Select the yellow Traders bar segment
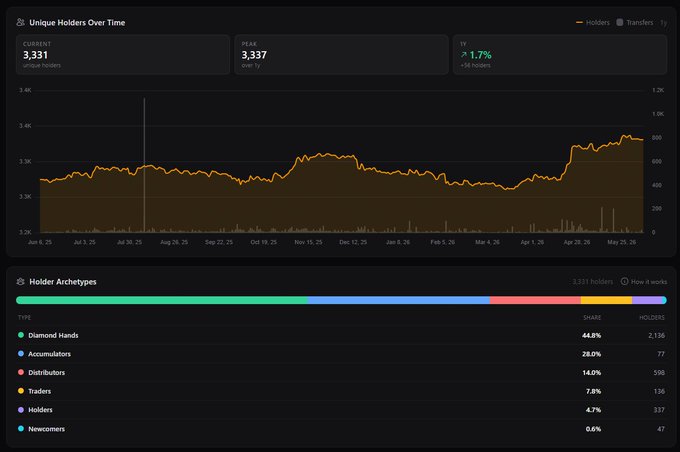This screenshot has width=680, height=452. (x=606, y=300)
